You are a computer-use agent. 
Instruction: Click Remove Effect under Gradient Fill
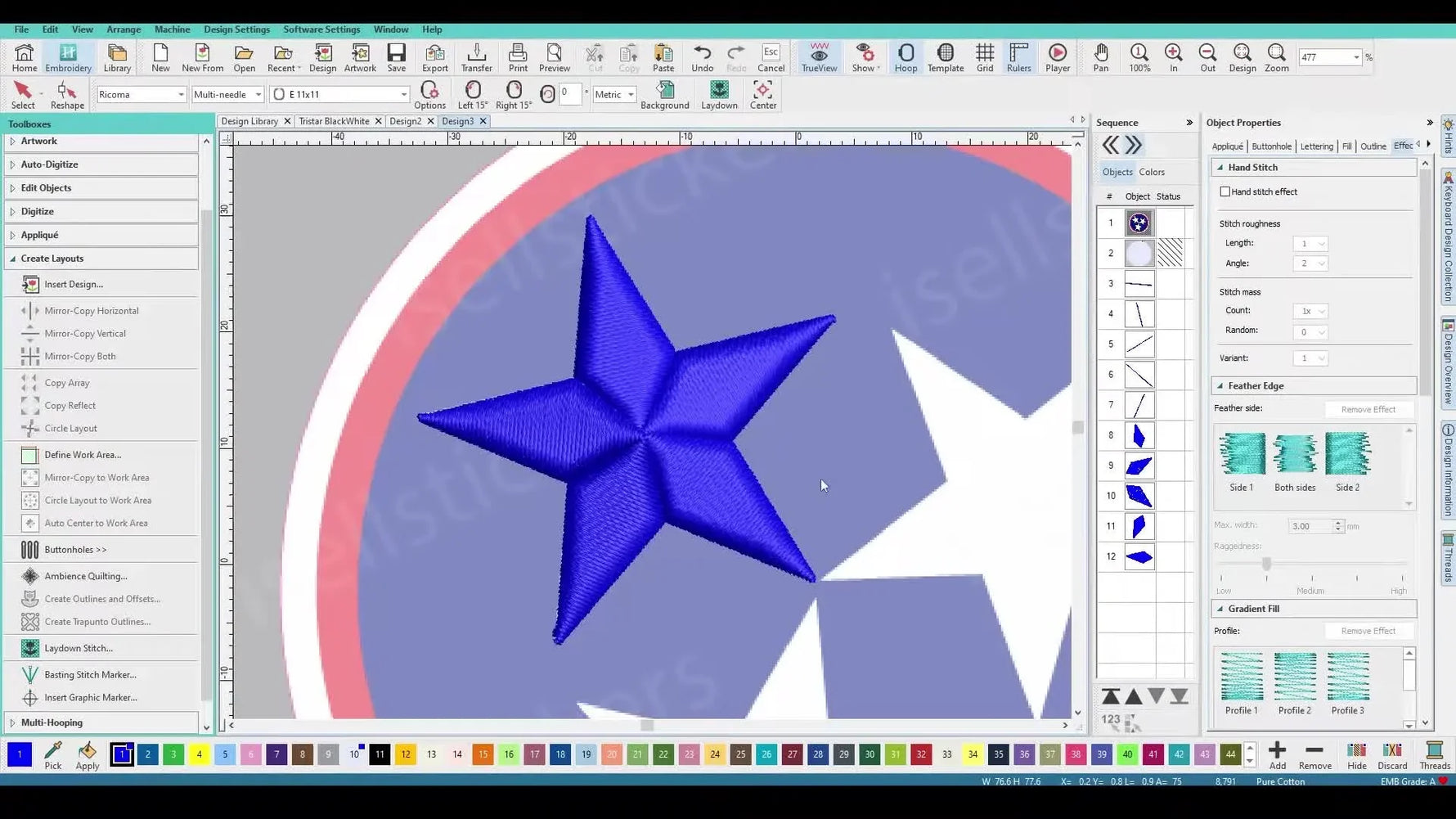[1368, 631]
